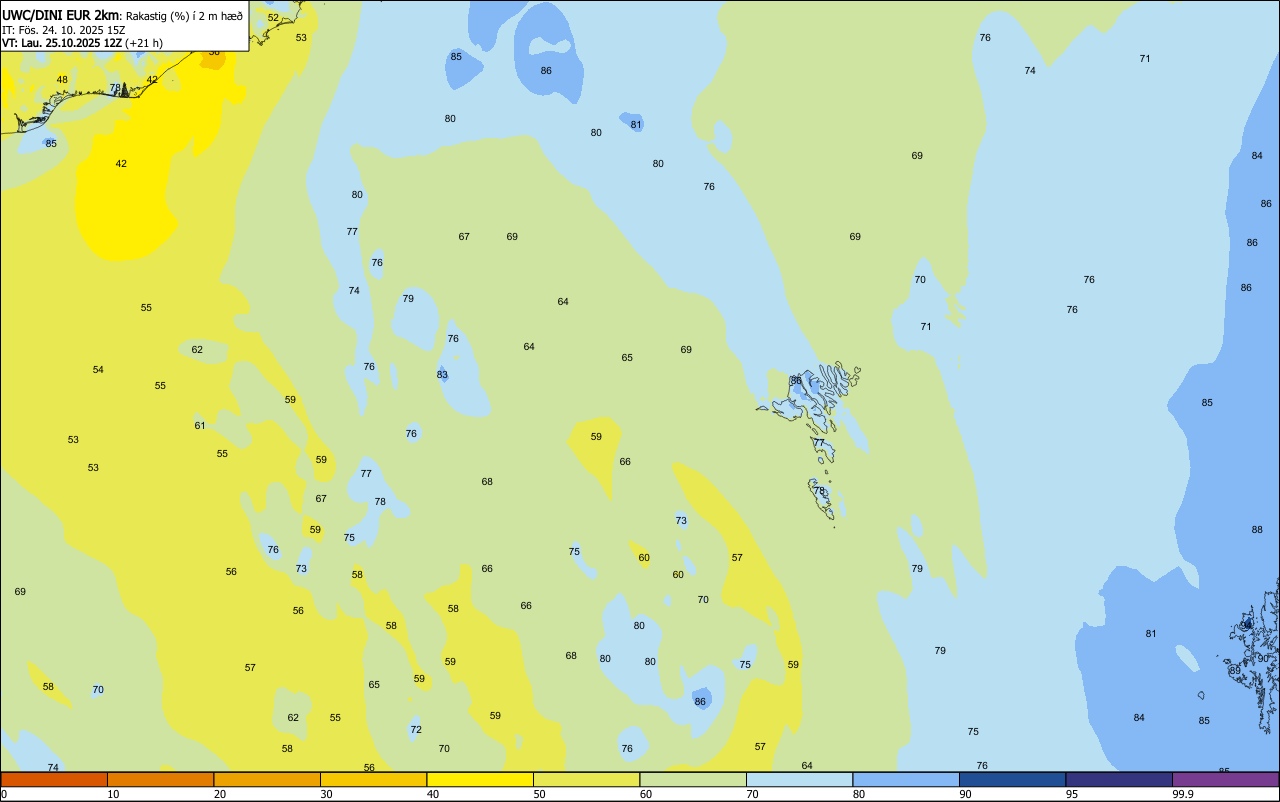Click the 10–20 orange legend swatch
Image resolution: width=1280 pixels, height=802 pixels.
tap(160, 779)
